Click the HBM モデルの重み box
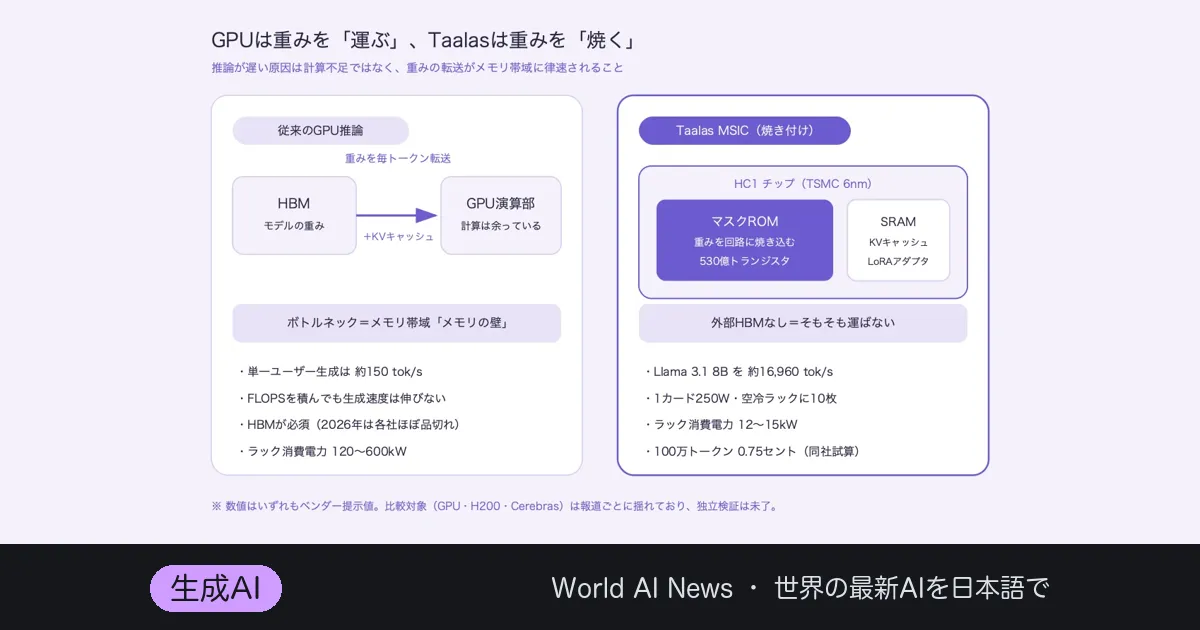This screenshot has width=1200, height=630. 294,215
